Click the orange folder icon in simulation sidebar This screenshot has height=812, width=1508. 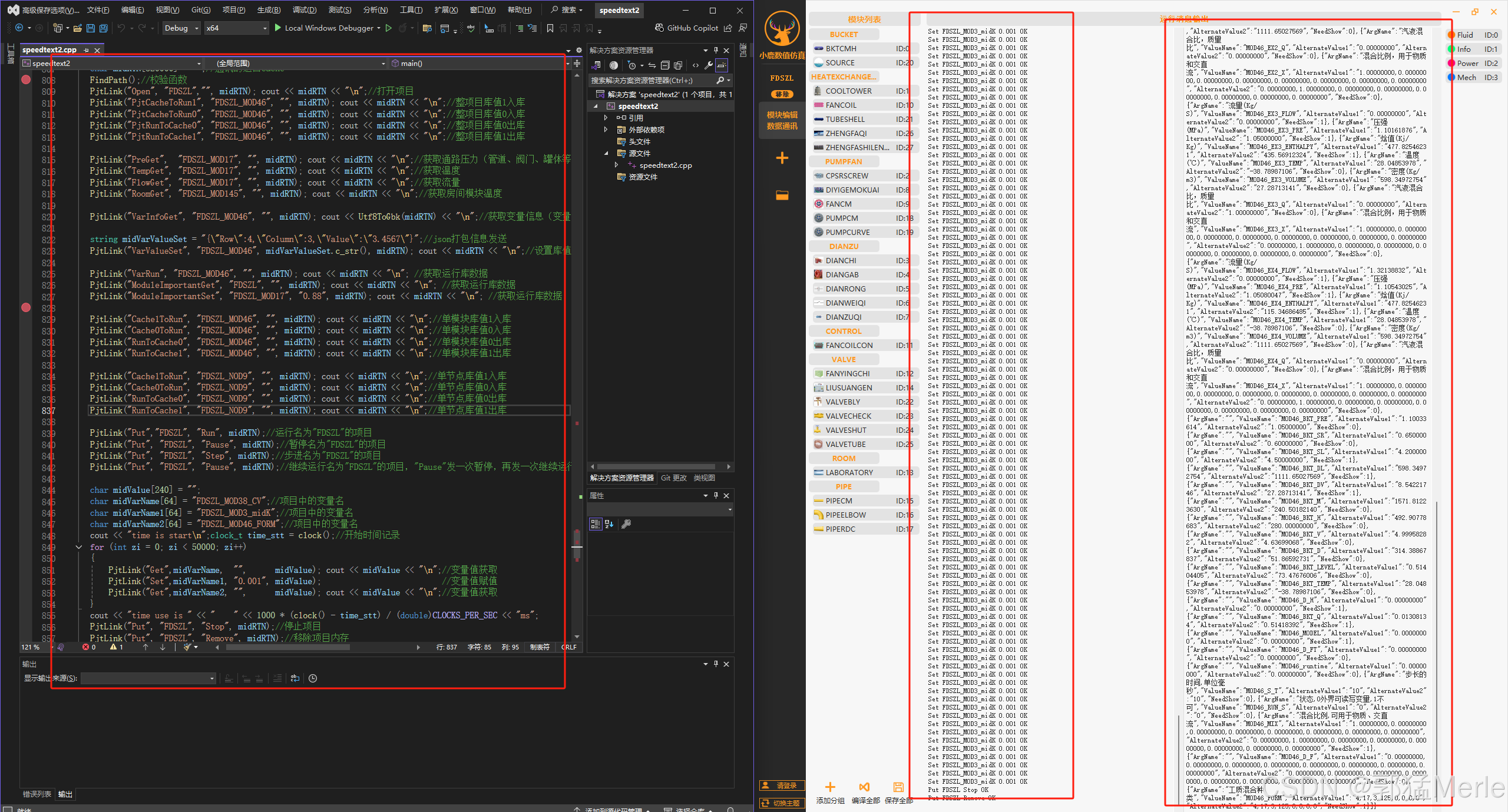tap(782, 195)
